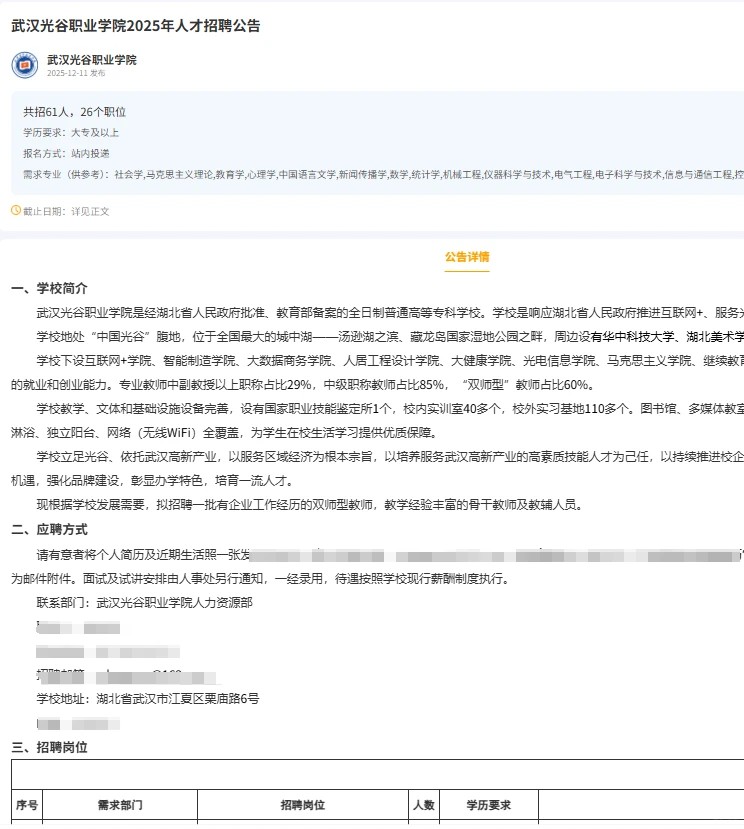Viewport: 744px width, 829px height.
Task: Click the line 为邮件附件。面试及试讲安排
Action: click(x=262, y=579)
